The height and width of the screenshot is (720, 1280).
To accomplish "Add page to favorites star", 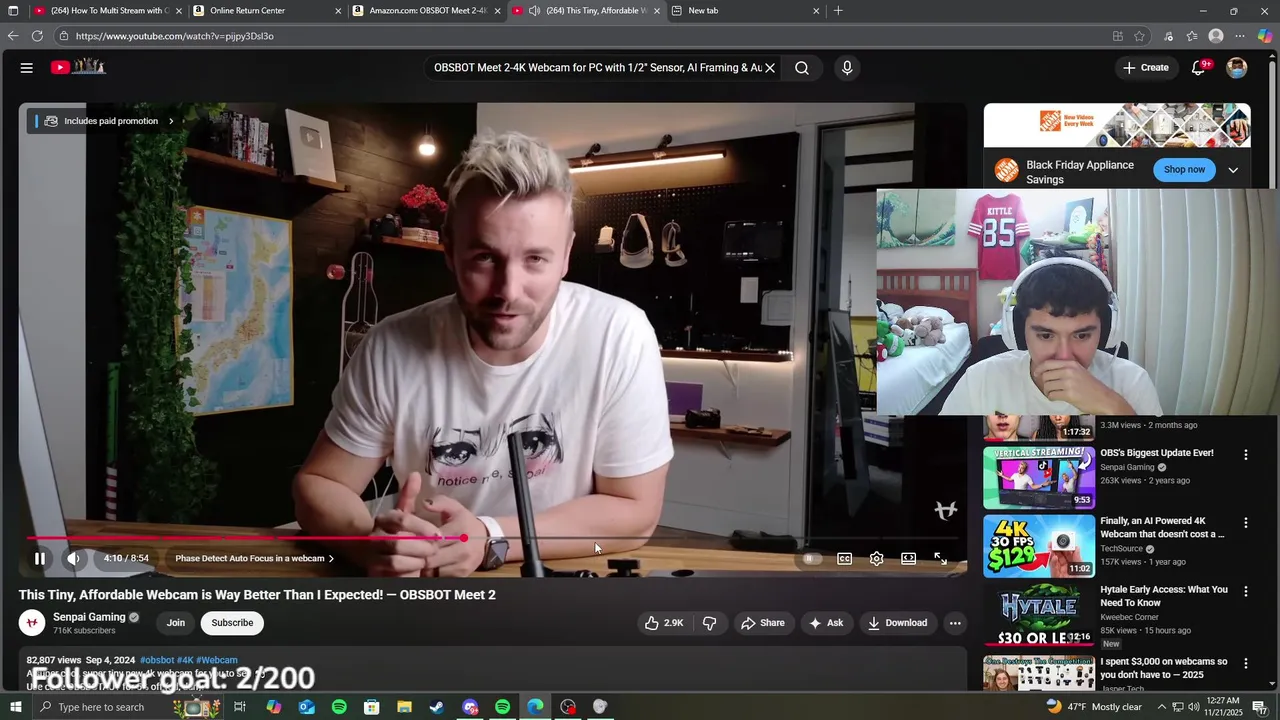I will click(1140, 36).
